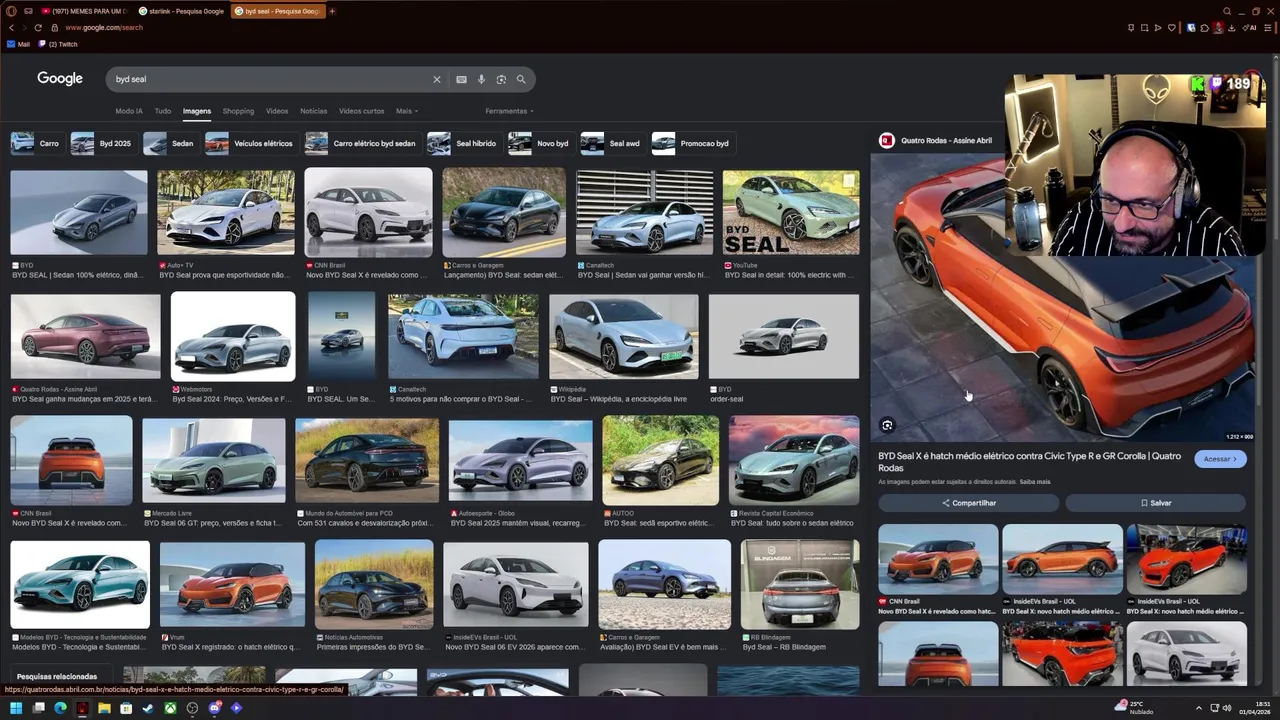Switch to the Notícias tab

(x=313, y=111)
